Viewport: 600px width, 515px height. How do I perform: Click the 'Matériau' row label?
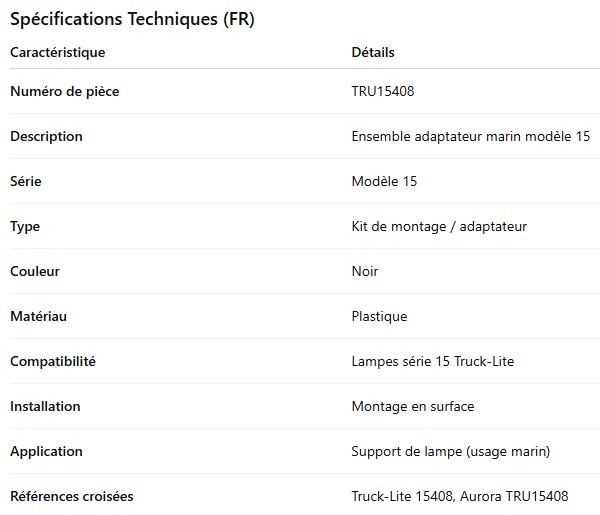coord(38,316)
